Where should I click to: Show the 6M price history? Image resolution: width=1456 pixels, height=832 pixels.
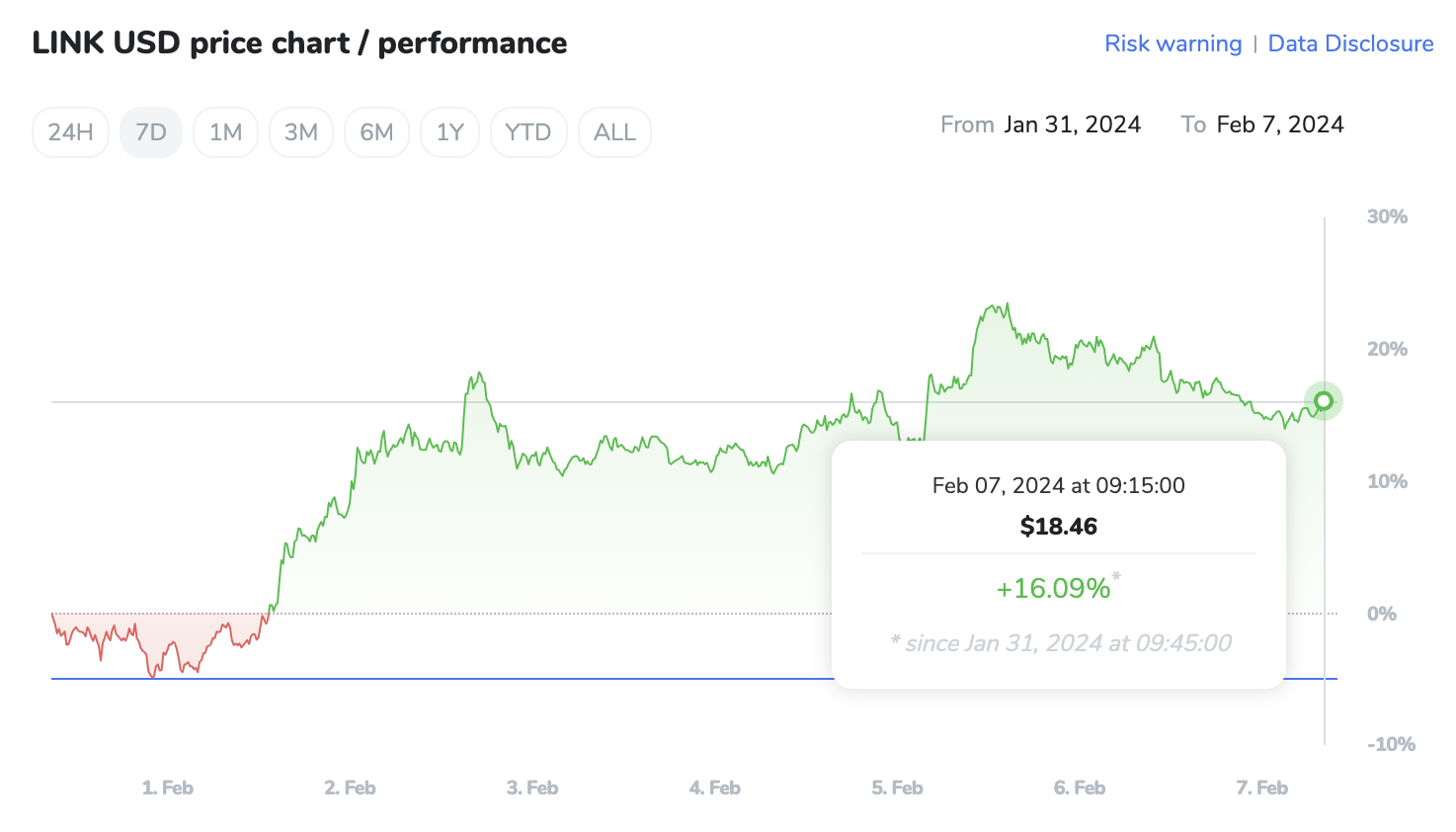[376, 132]
